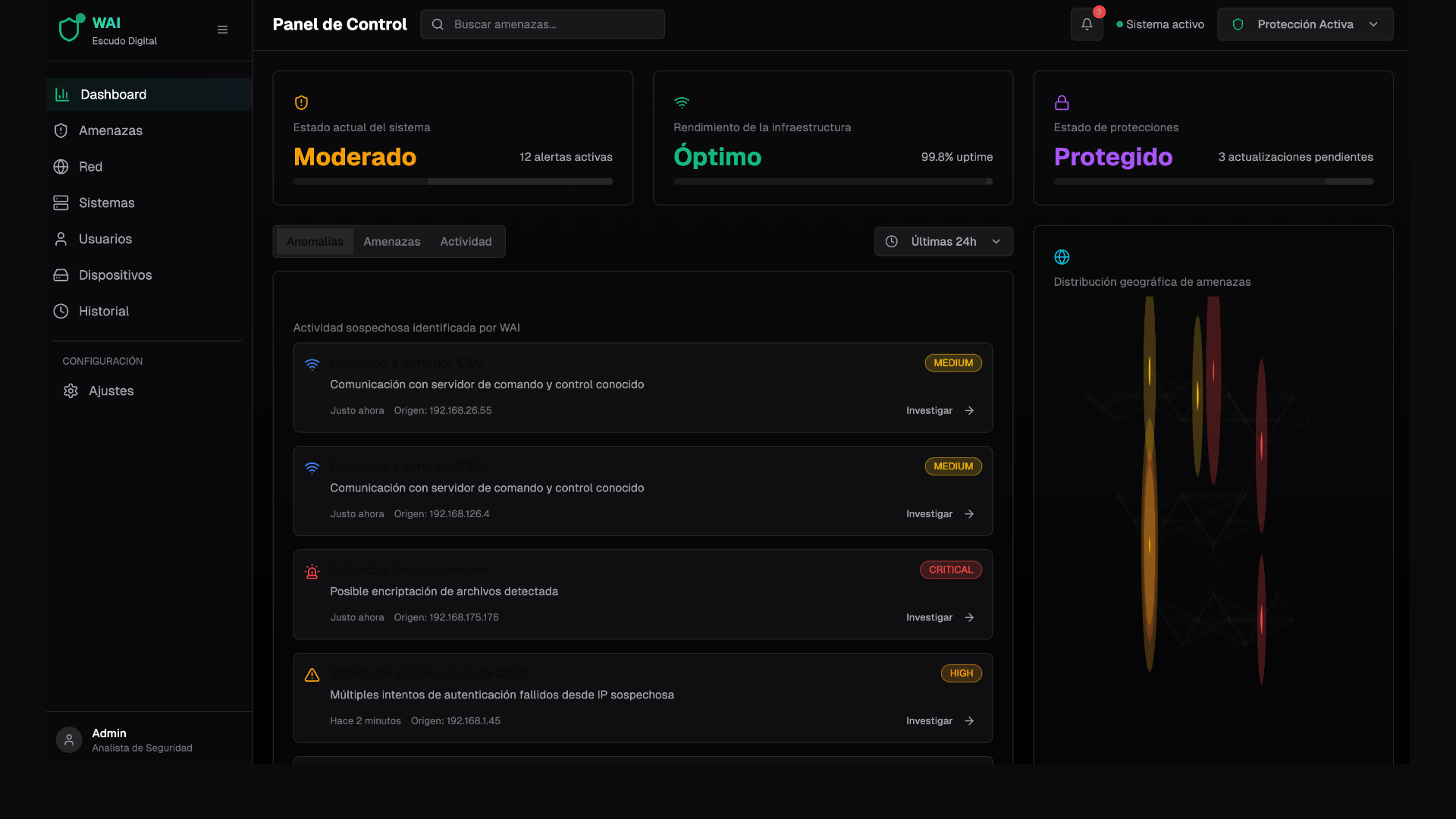The width and height of the screenshot is (1456, 819).
Task: Click the HIGH severity badge
Action: 961,673
